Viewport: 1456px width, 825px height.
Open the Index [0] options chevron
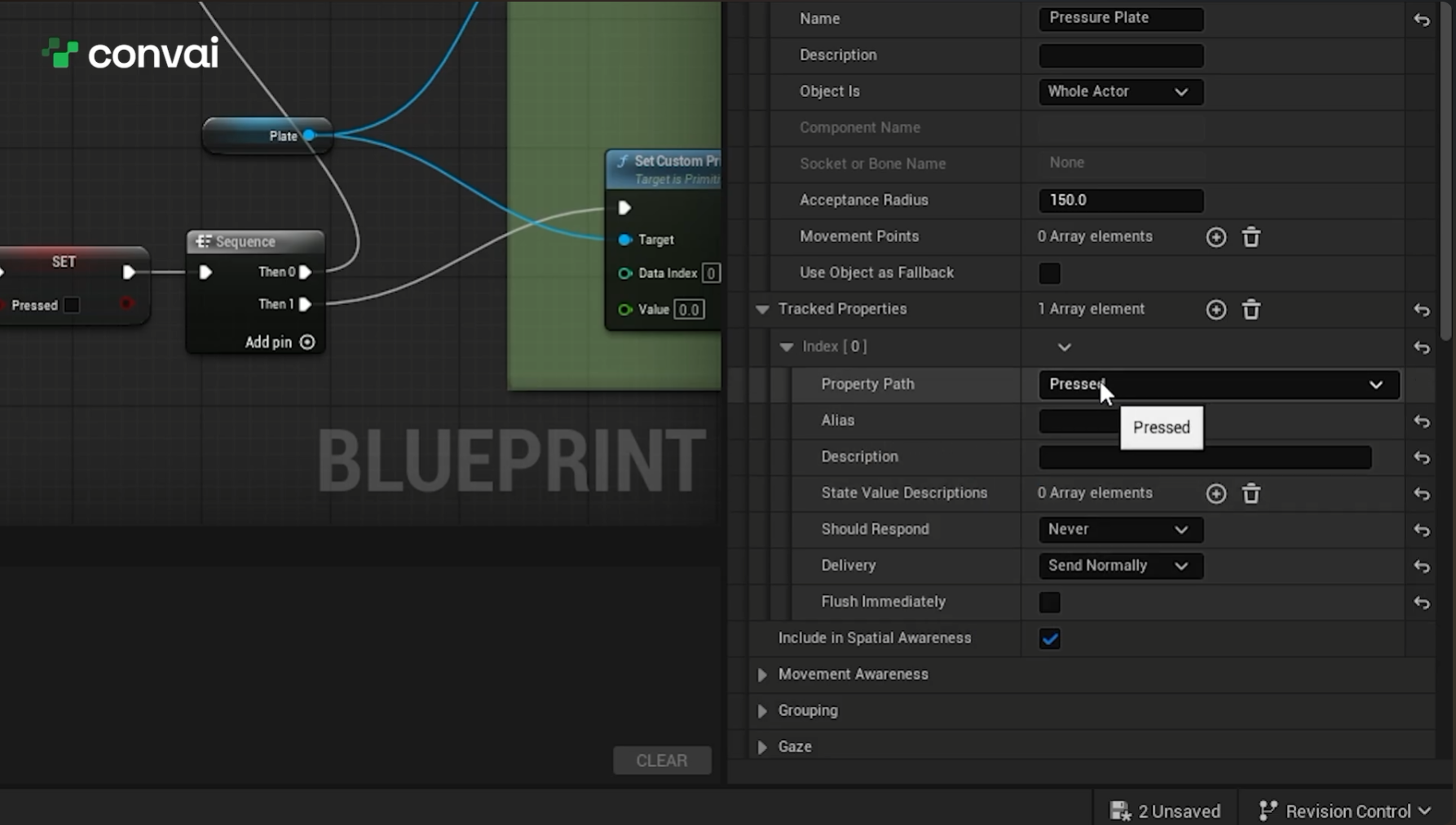[1064, 347]
